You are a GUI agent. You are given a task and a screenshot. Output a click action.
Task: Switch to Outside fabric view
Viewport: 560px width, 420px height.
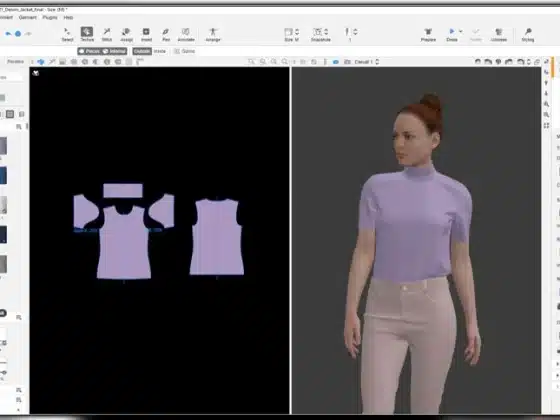coord(142,51)
